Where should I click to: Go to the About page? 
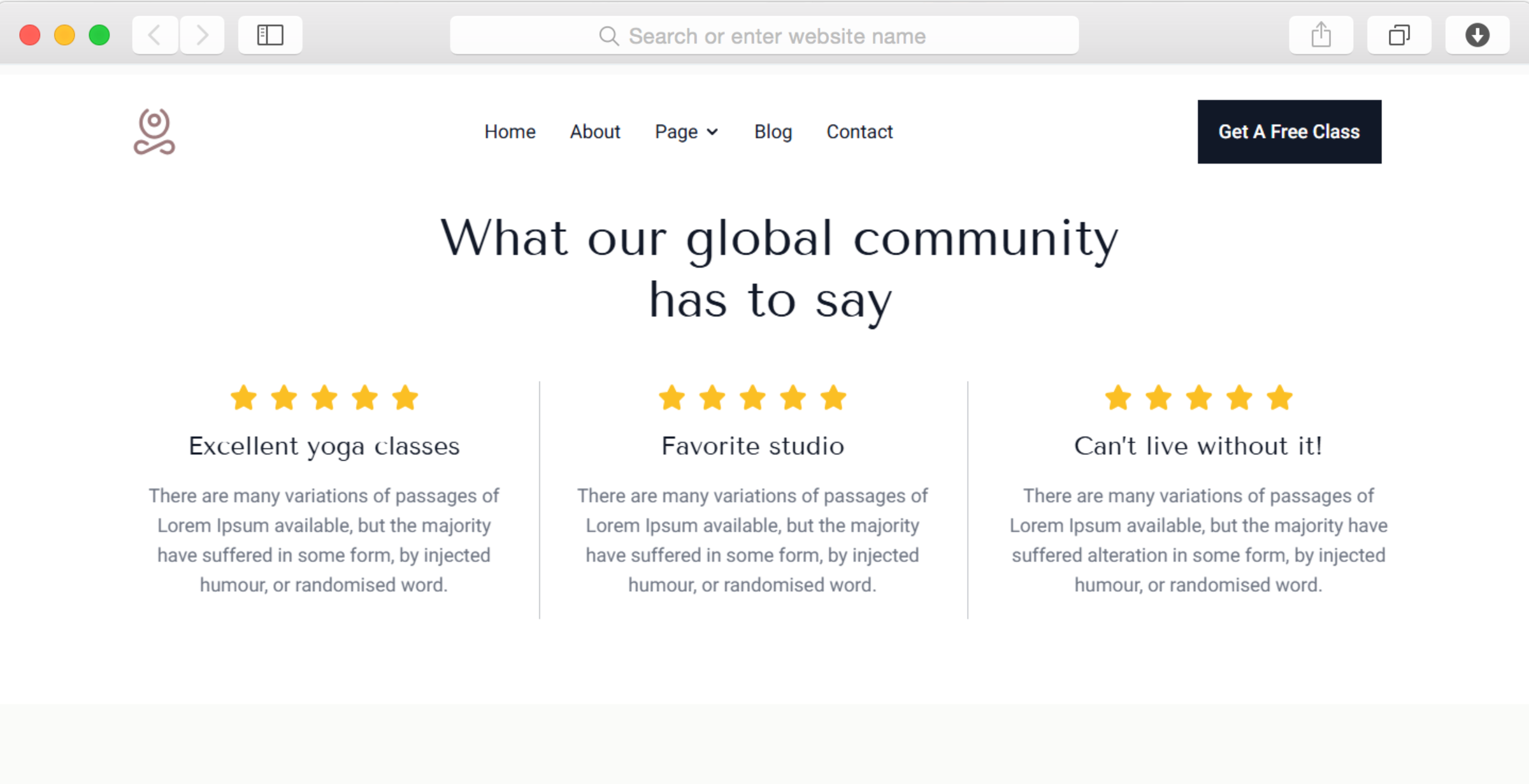click(594, 132)
